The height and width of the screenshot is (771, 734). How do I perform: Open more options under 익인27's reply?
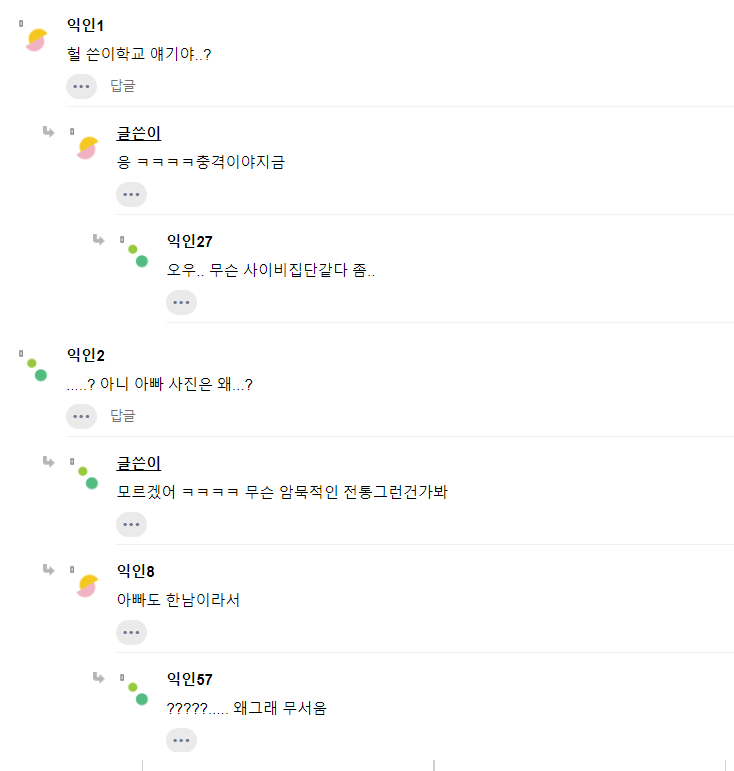tap(181, 302)
